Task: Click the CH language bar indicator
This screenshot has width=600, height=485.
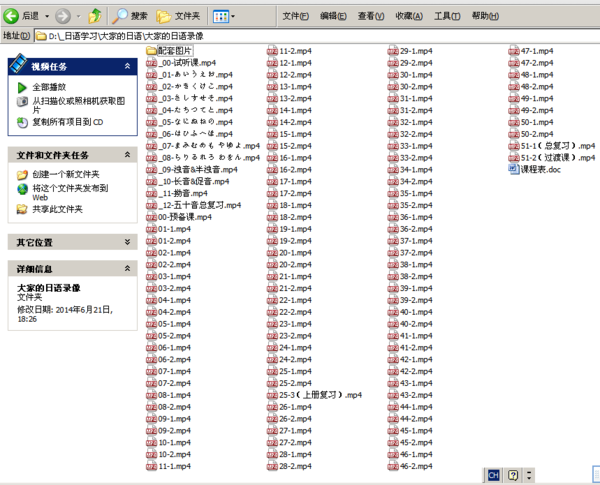Action: (x=493, y=474)
